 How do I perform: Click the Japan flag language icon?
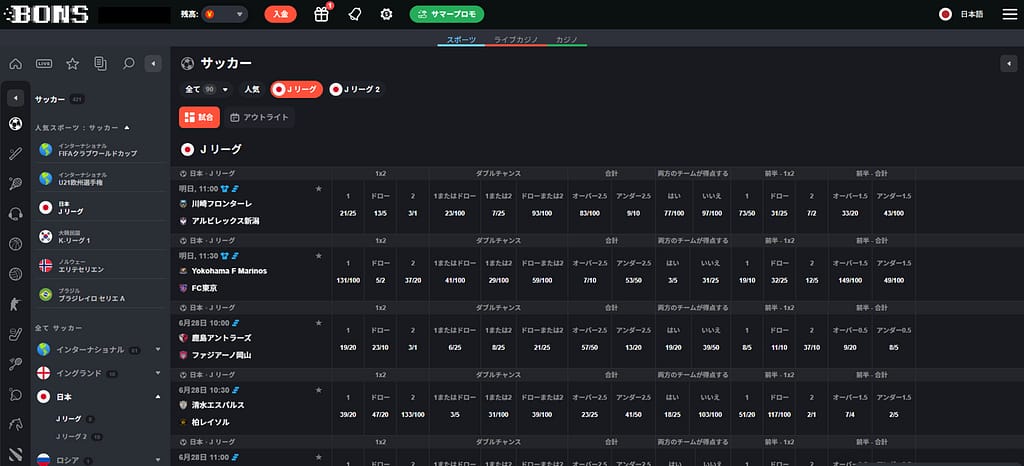click(945, 14)
